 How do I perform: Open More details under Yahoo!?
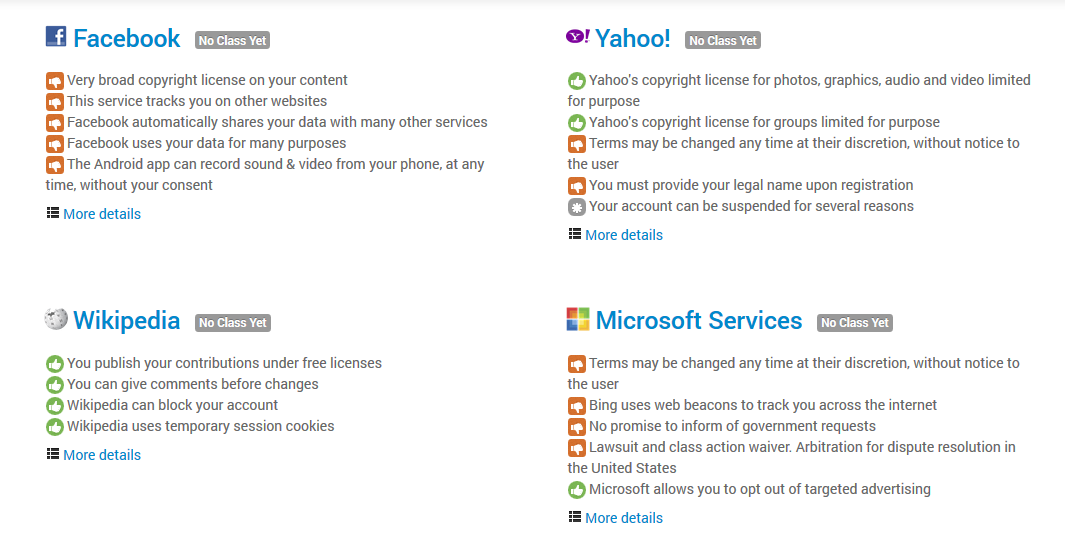[624, 235]
